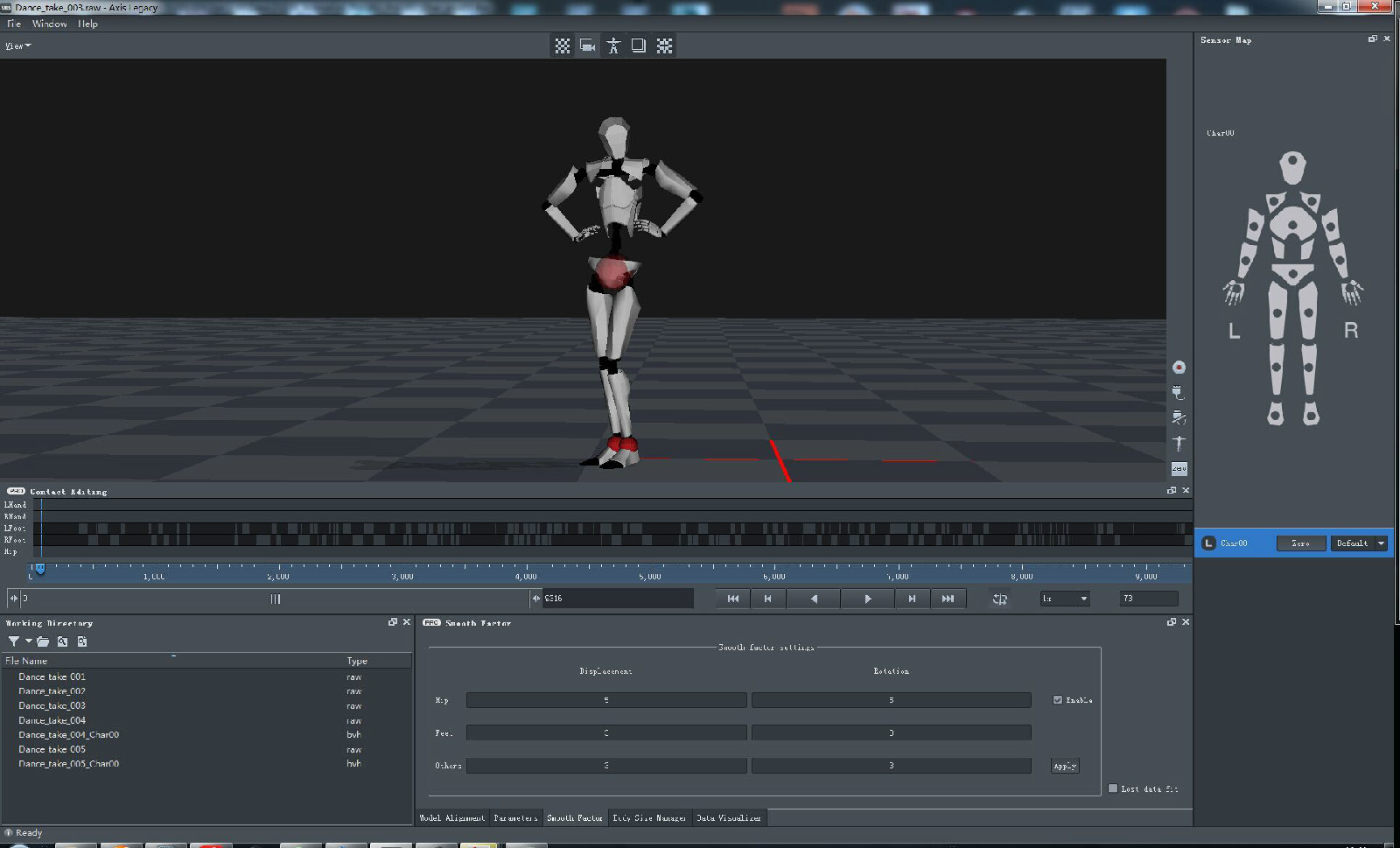Switch to the Model Alignment tab
Viewport: 1400px width, 848px height.
[452, 817]
